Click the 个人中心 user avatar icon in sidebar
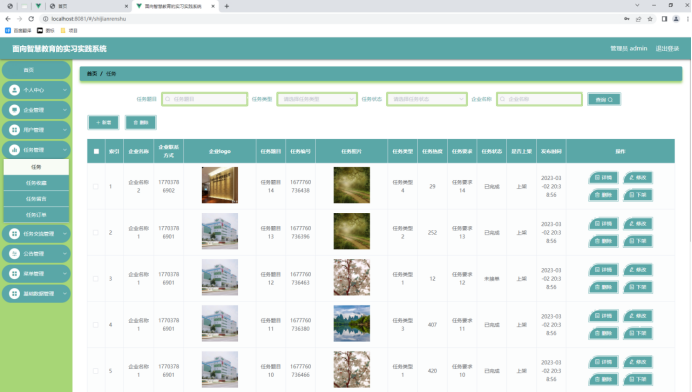692x392 pixels. [14, 90]
